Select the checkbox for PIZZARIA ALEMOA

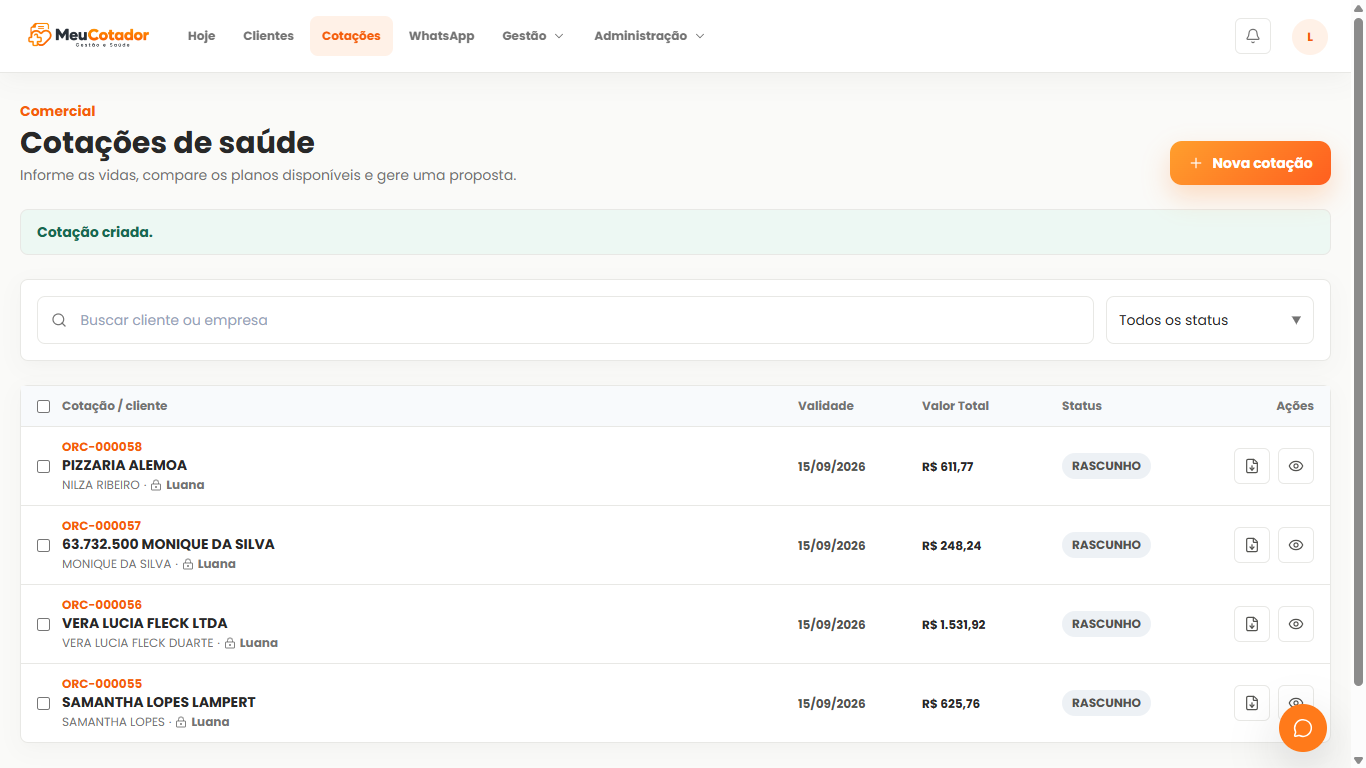[43, 466]
